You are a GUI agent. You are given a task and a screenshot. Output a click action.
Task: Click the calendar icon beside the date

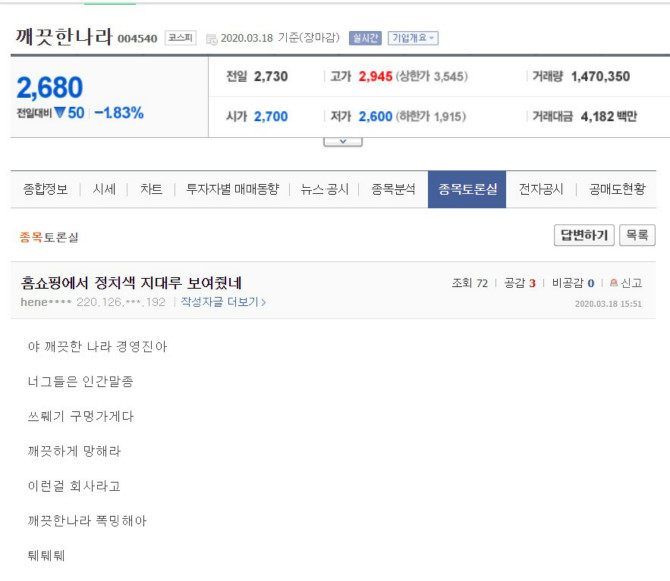click(212, 39)
